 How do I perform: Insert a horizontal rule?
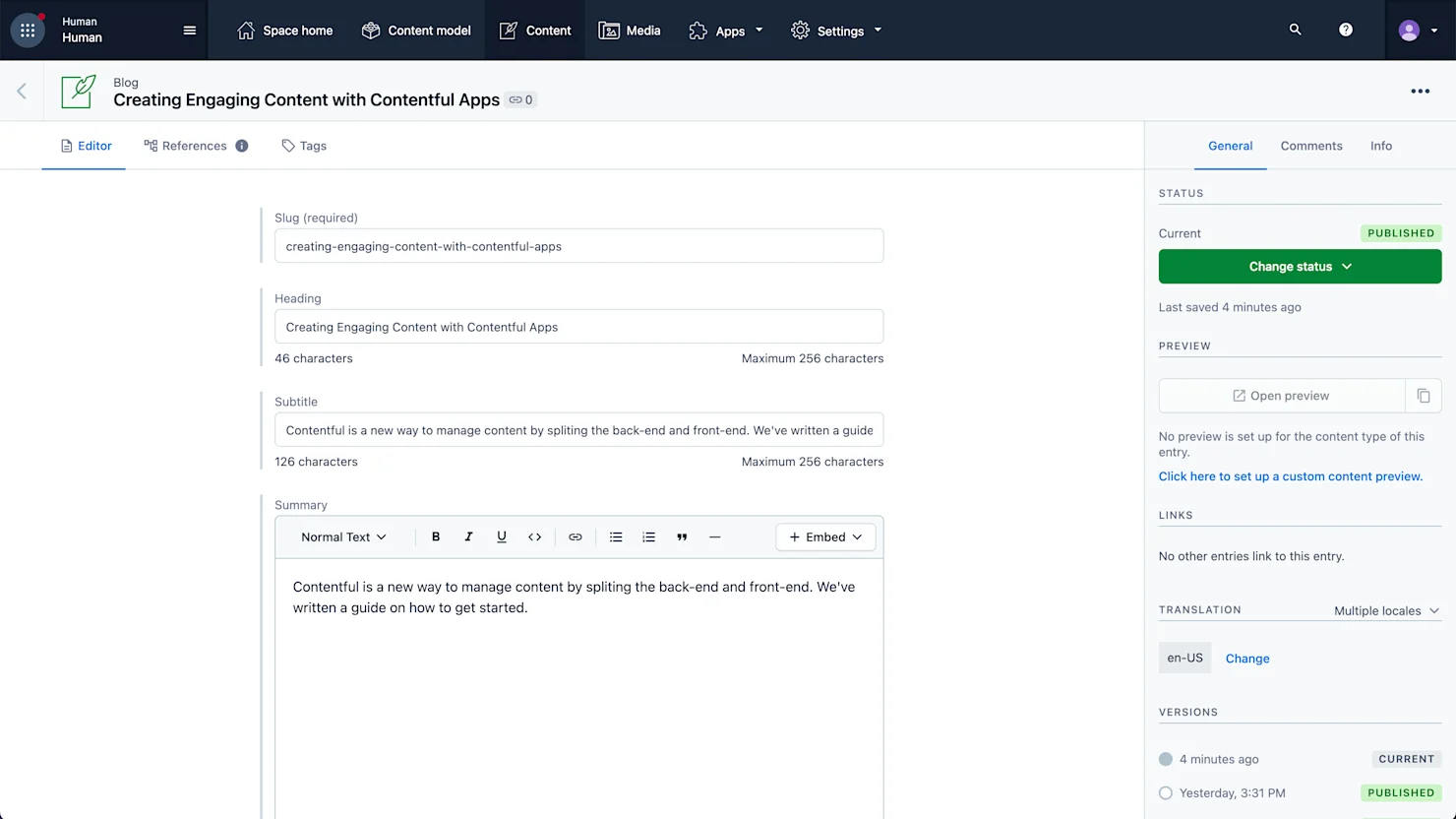tap(715, 537)
